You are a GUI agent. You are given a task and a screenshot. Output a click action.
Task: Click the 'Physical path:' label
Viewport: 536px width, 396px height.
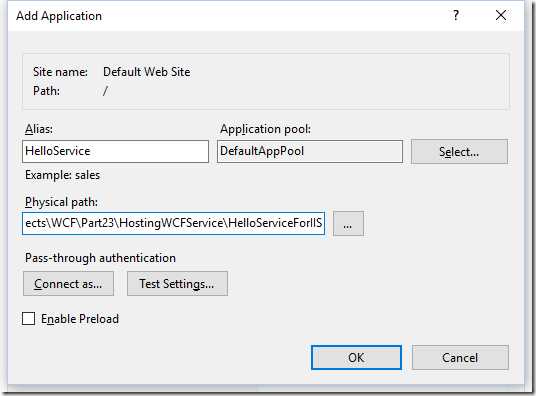click(61, 202)
